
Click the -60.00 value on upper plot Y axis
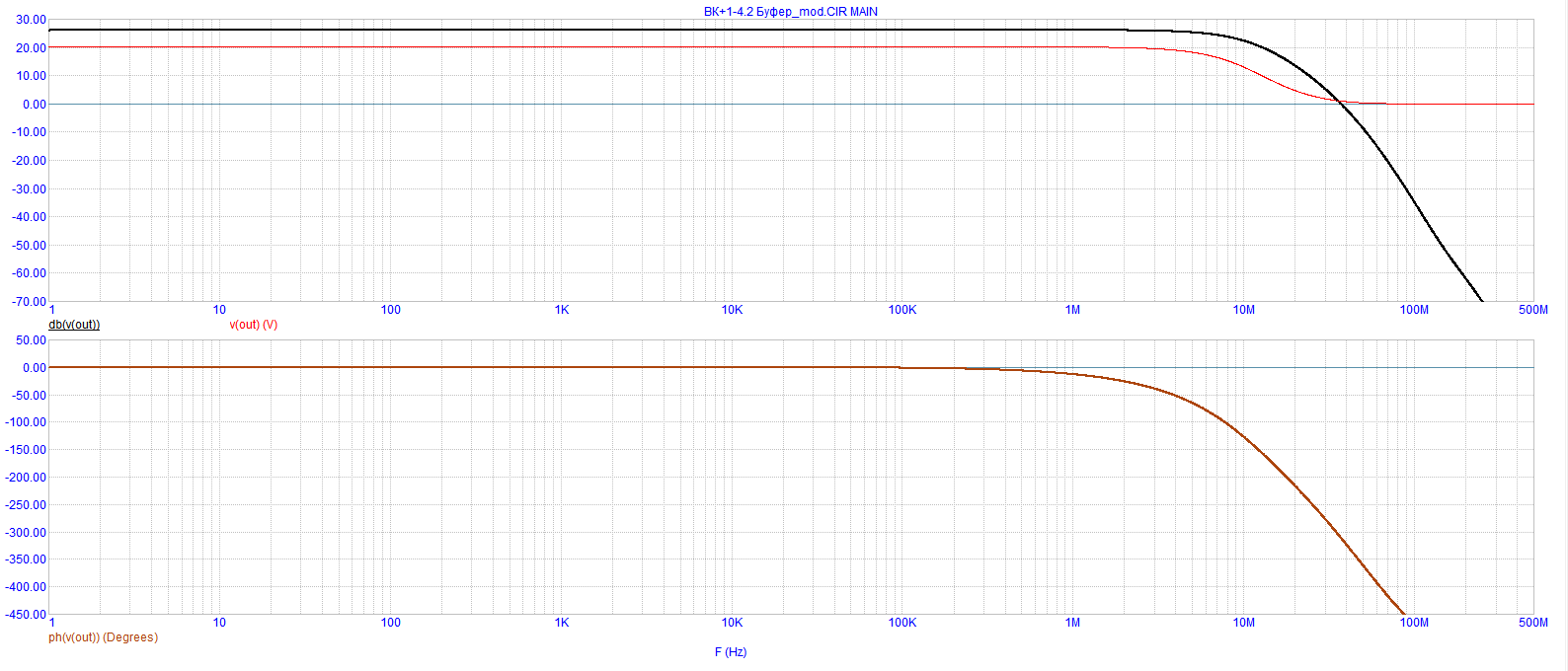[x=29, y=273]
